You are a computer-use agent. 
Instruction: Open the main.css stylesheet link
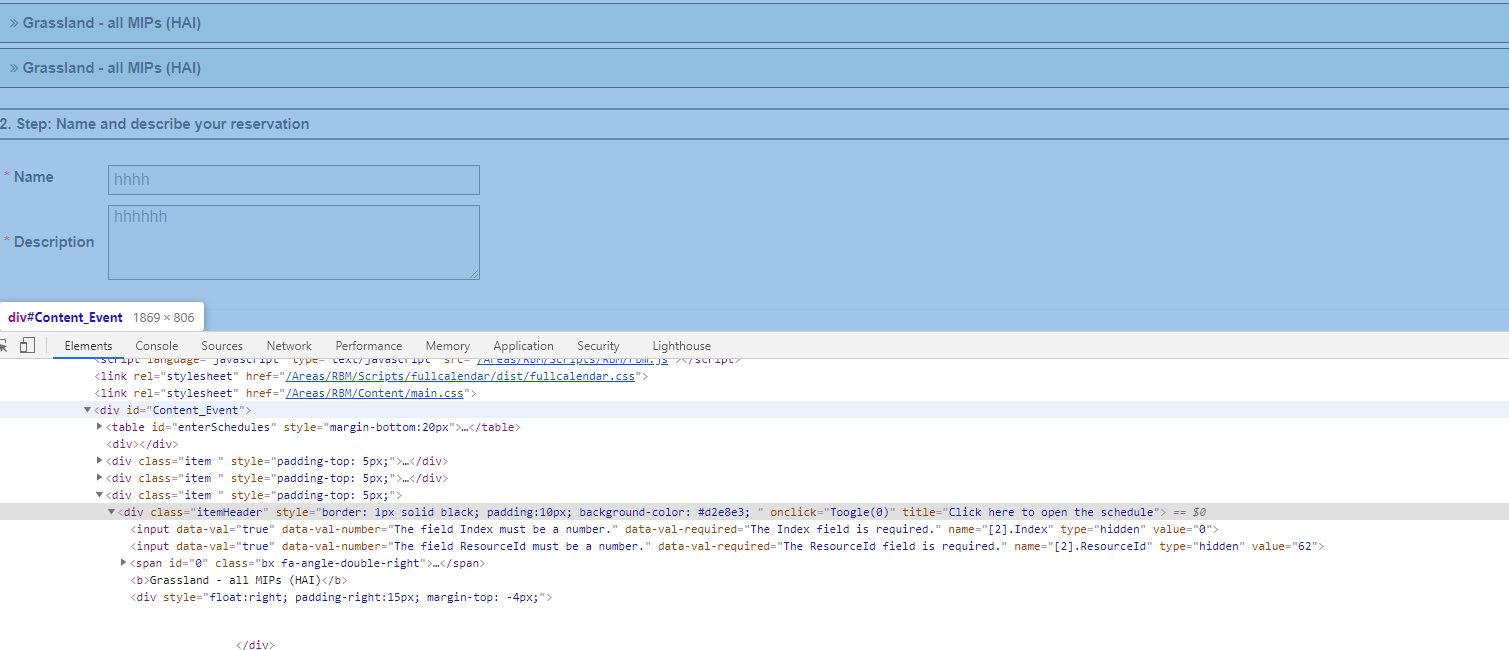pyautogui.click(x=375, y=392)
